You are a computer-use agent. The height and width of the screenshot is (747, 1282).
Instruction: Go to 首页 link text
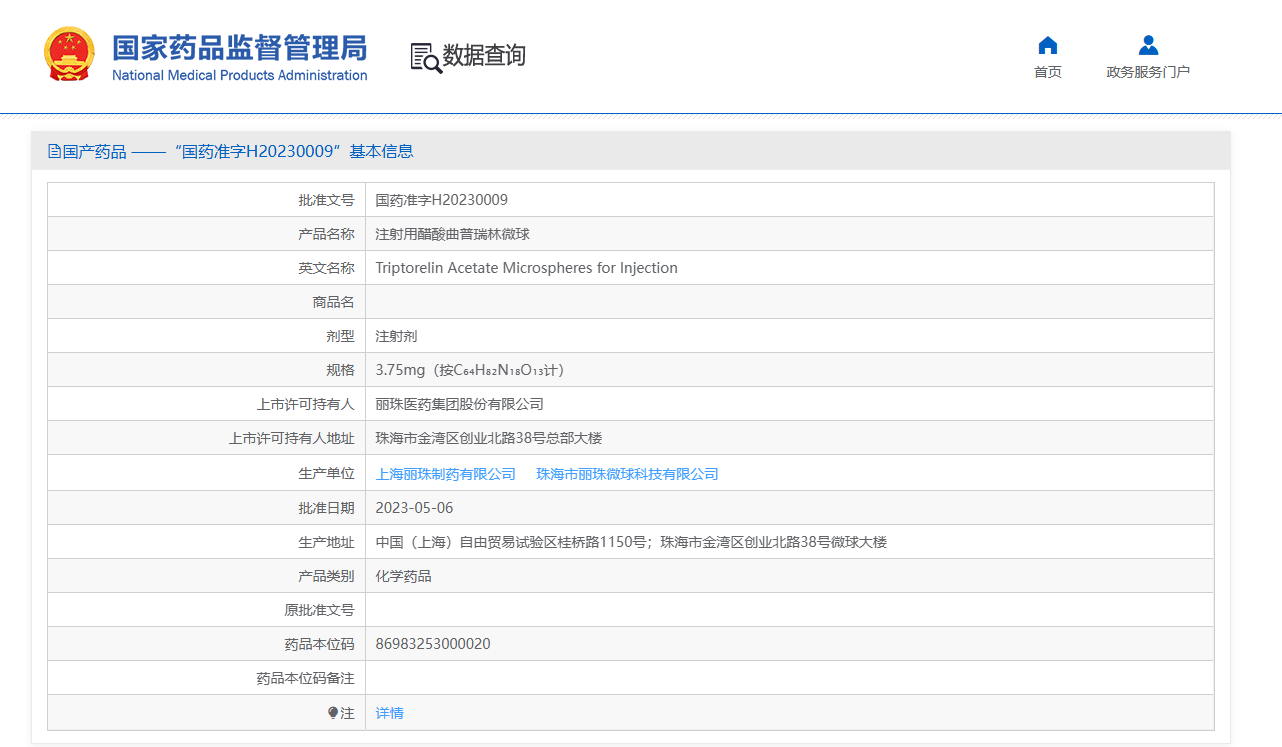pyautogui.click(x=1048, y=72)
